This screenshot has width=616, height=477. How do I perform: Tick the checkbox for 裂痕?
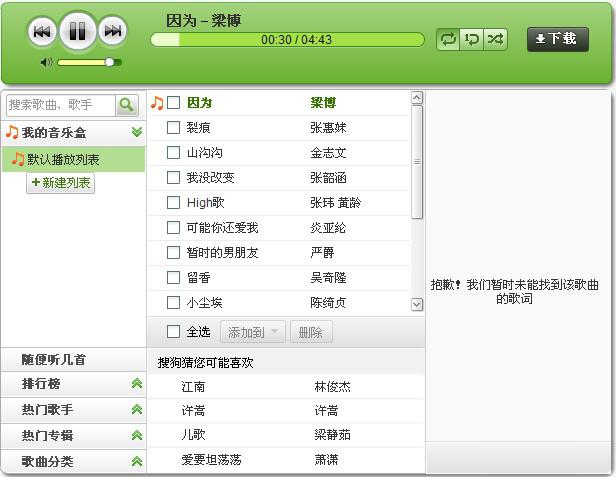[x=173, y=127]
